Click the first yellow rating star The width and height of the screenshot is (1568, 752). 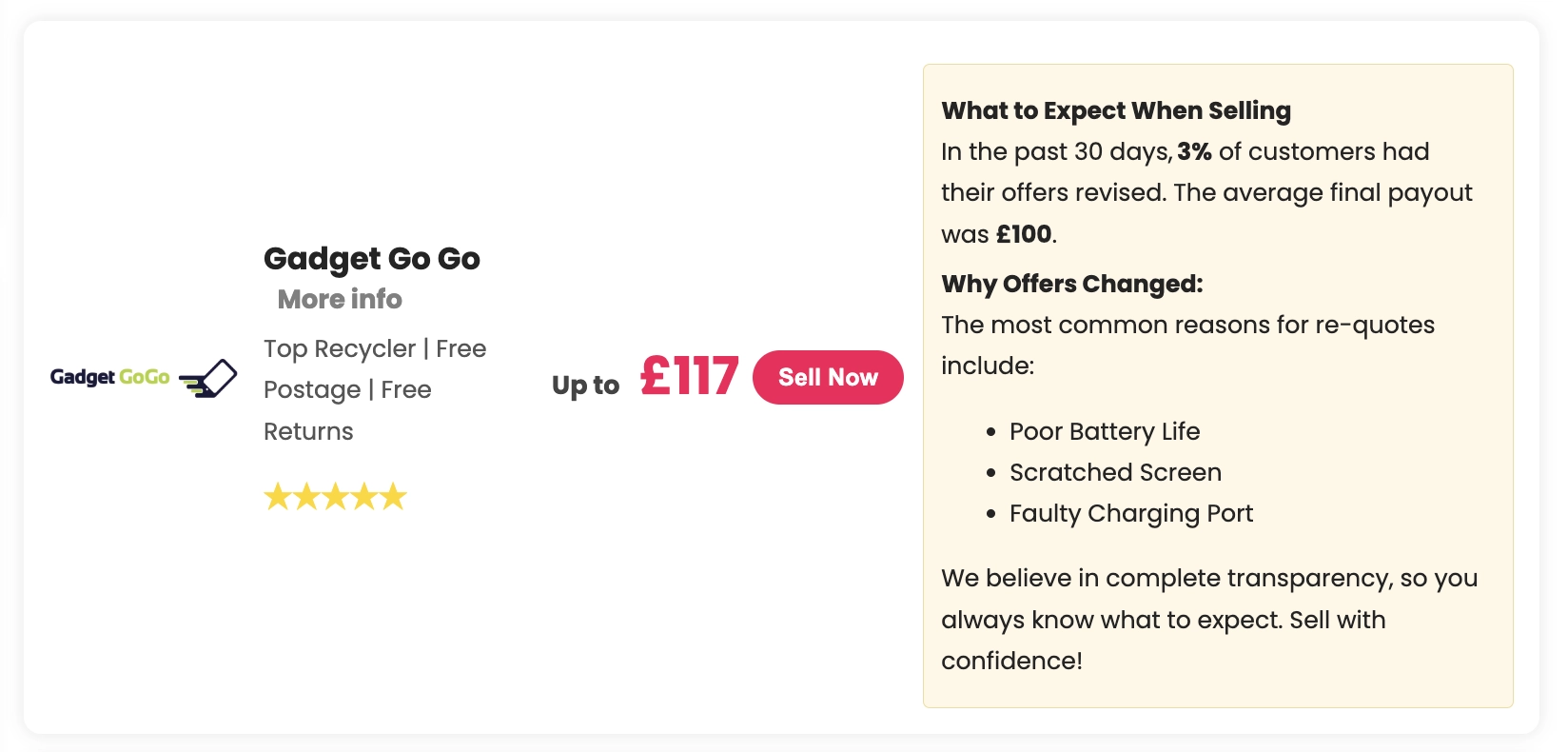pyautogui.click(x=278, y=497)
